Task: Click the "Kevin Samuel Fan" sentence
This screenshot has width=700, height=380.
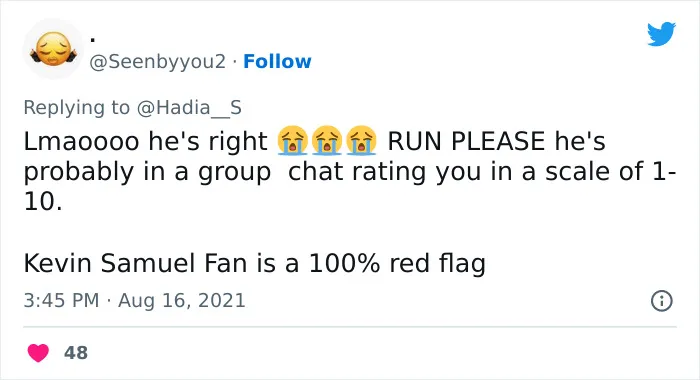Action: coord(254,263)
